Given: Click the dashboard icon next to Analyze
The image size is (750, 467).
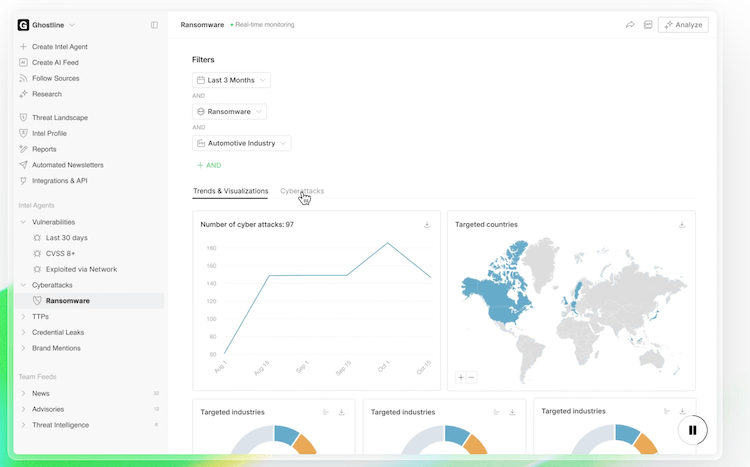Looking at the screenshot, I should pos(648,25).
